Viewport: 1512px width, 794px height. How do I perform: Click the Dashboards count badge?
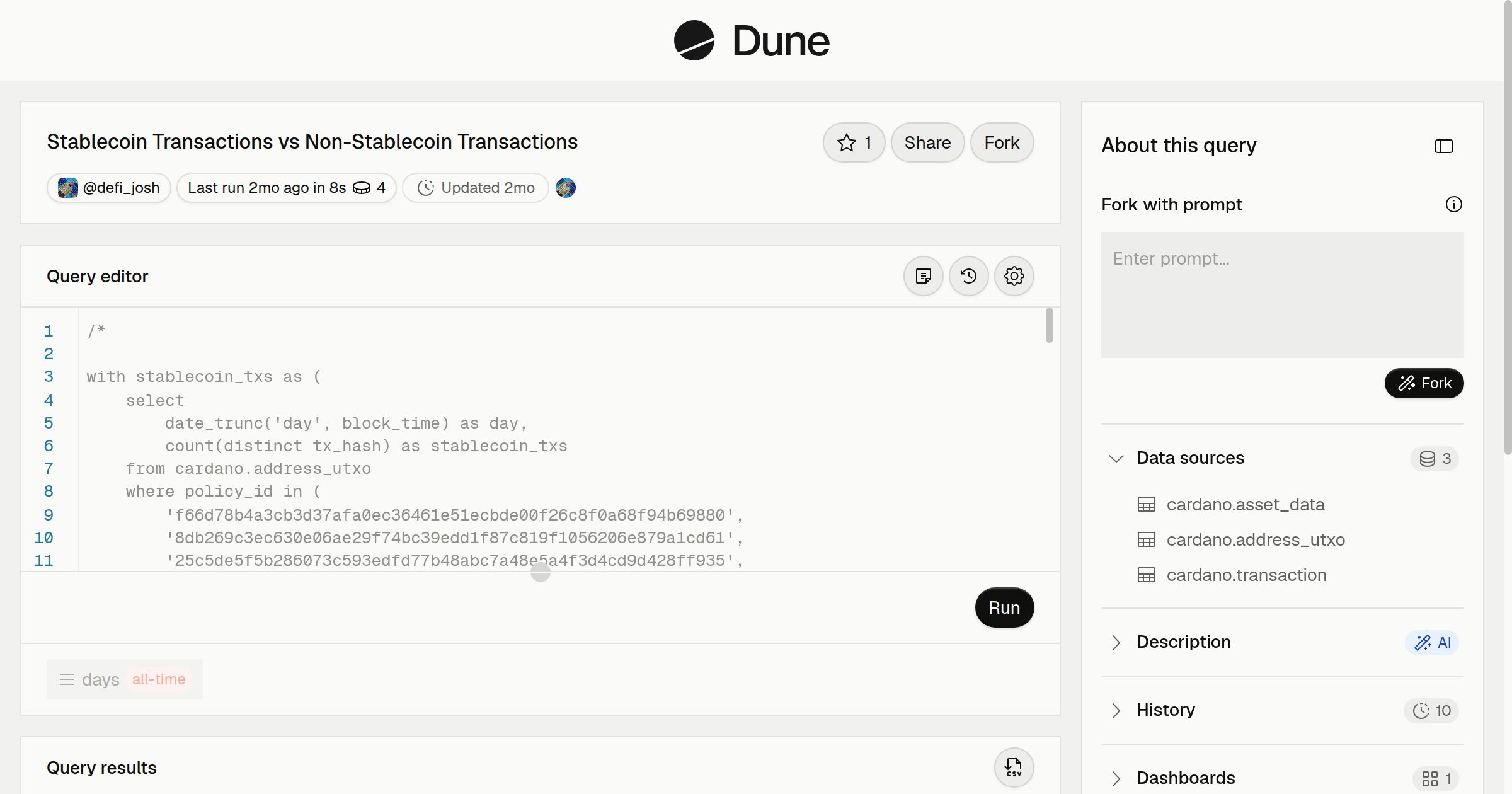click(x=1436, y=779)
